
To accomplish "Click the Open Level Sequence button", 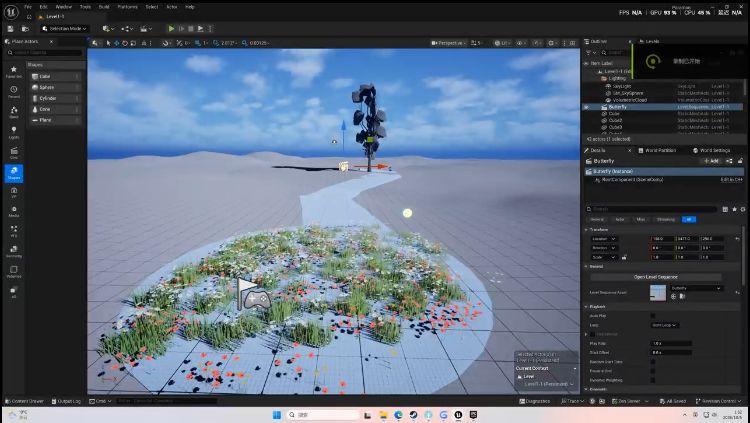I will 655,277.
